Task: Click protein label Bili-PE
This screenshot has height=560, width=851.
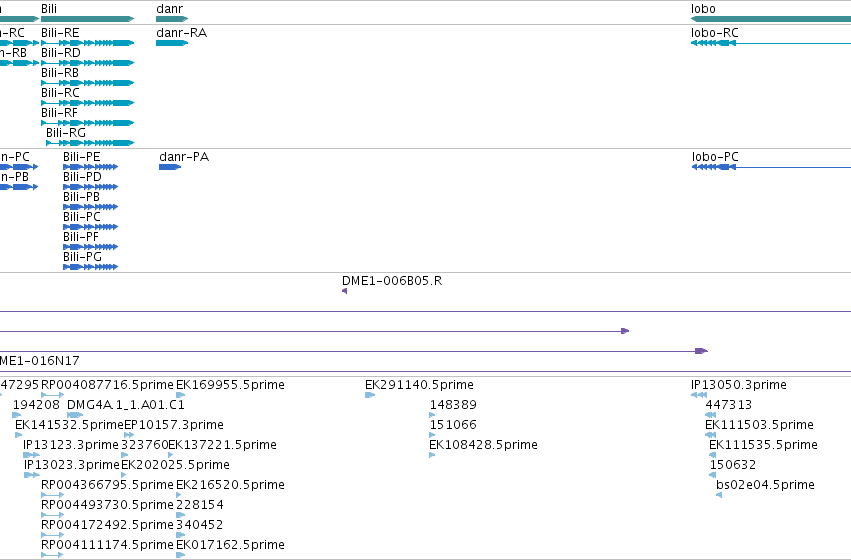Action: pos(81,157)
